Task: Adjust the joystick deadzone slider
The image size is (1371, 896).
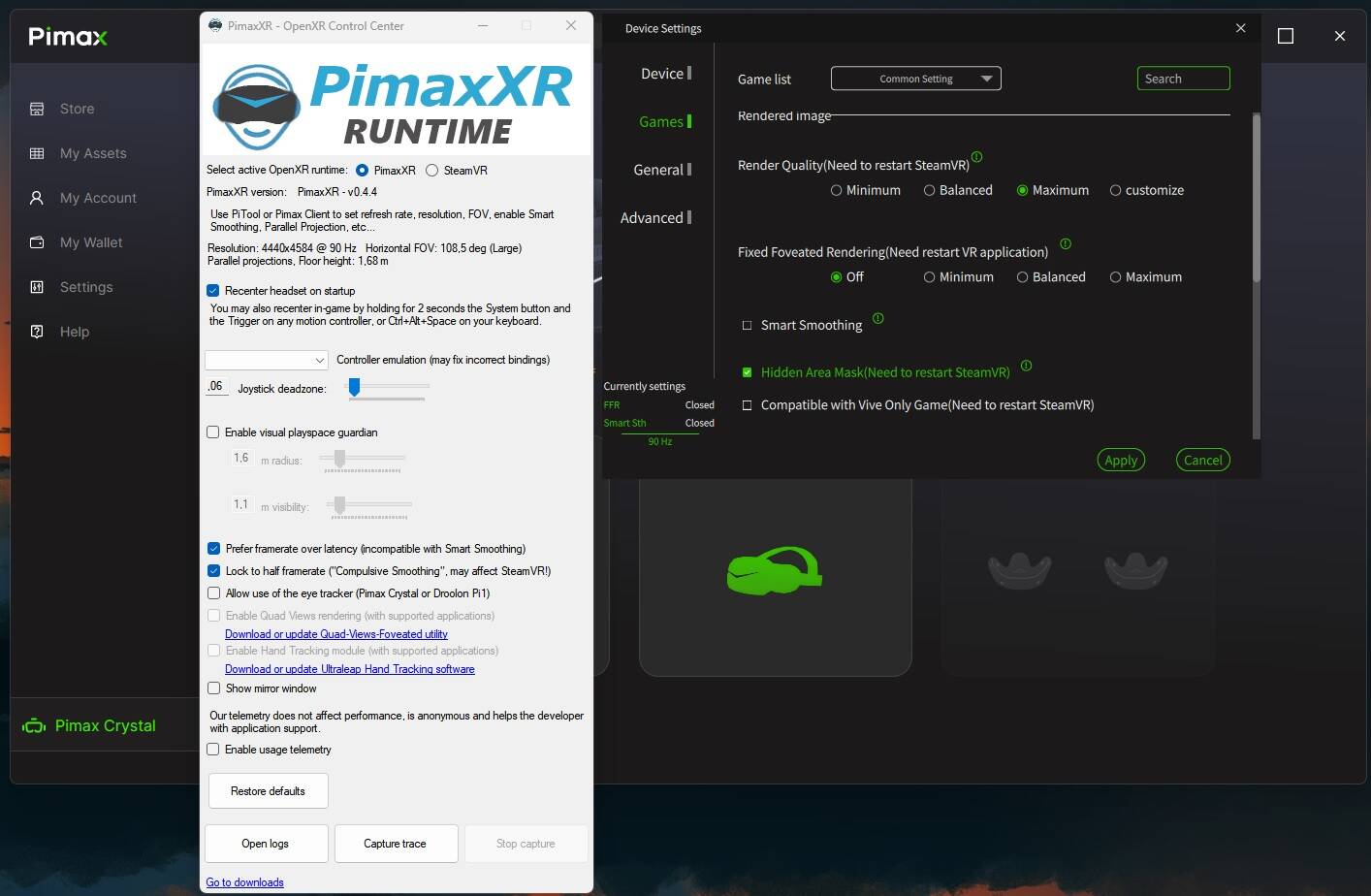Action: pos(354,387)
